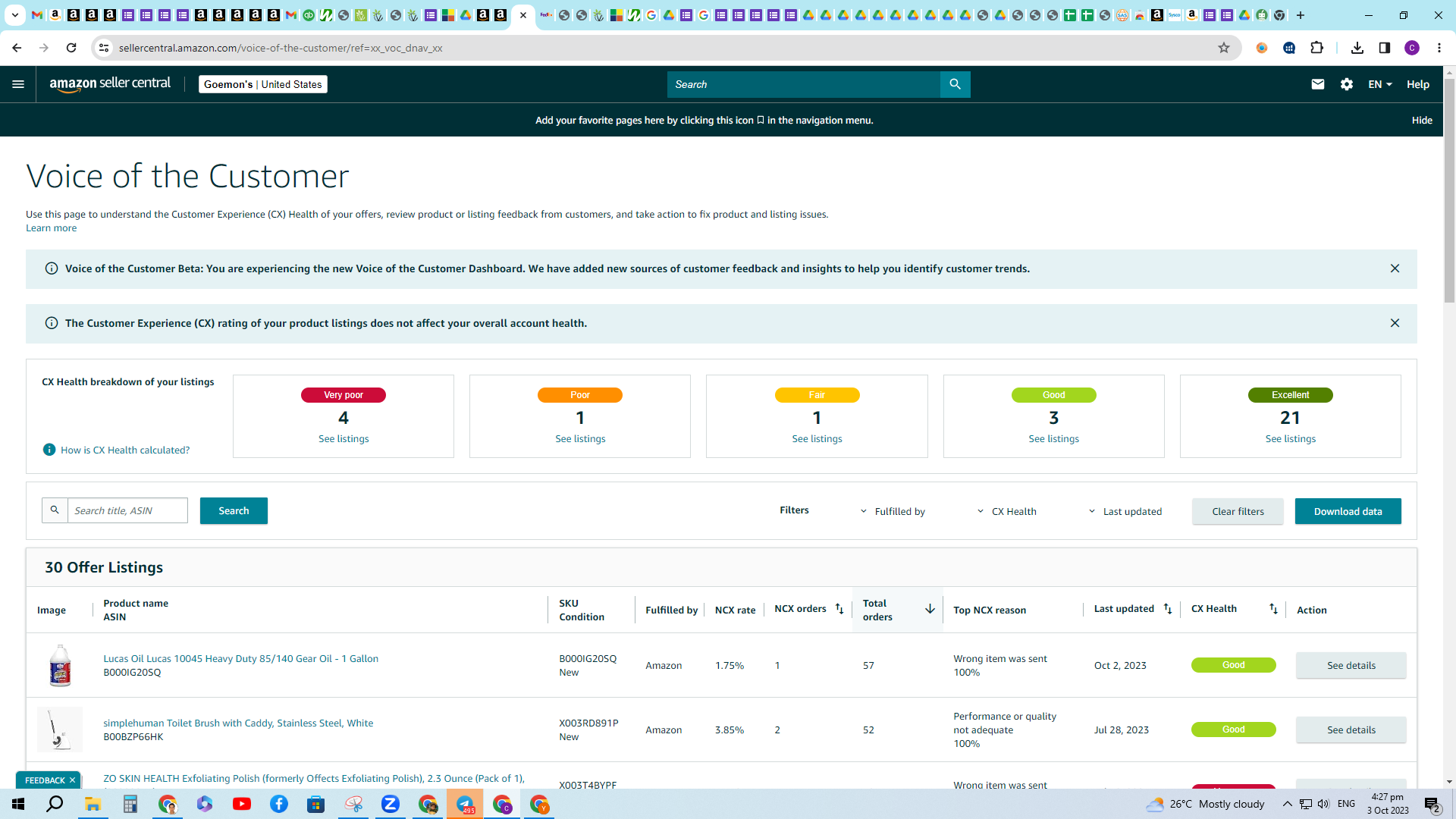This screenshot has width=1456, height=819.
Task: Open the messages envelope icon
Action: point(1318,84)
